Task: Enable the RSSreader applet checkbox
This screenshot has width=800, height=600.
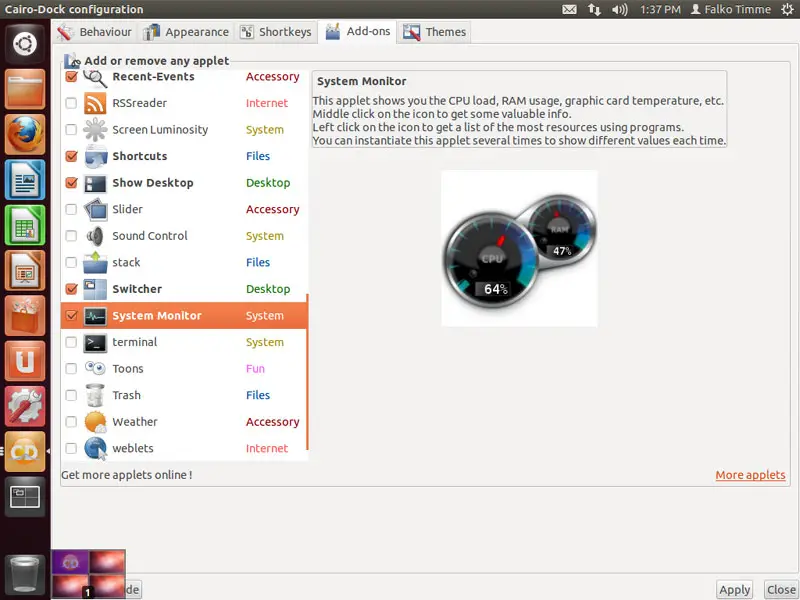Action: point(71,103)
